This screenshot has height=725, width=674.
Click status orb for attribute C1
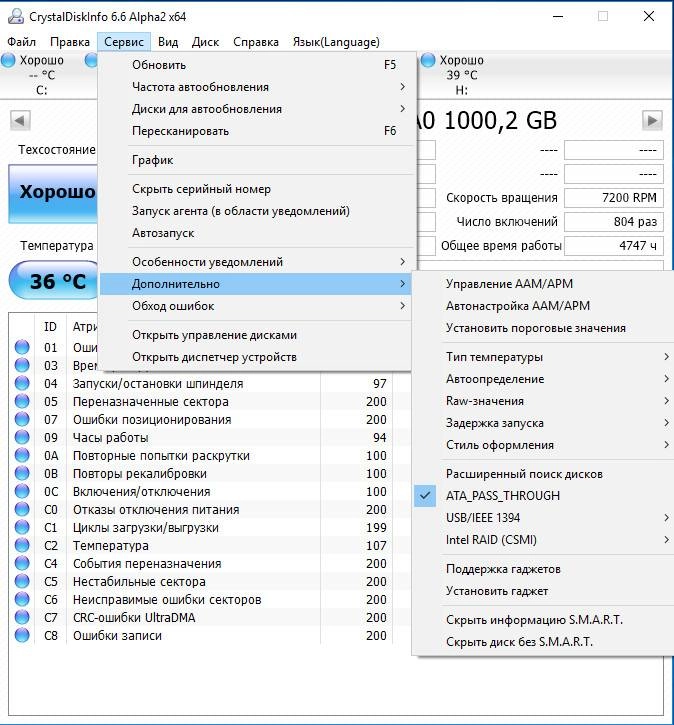22,528
